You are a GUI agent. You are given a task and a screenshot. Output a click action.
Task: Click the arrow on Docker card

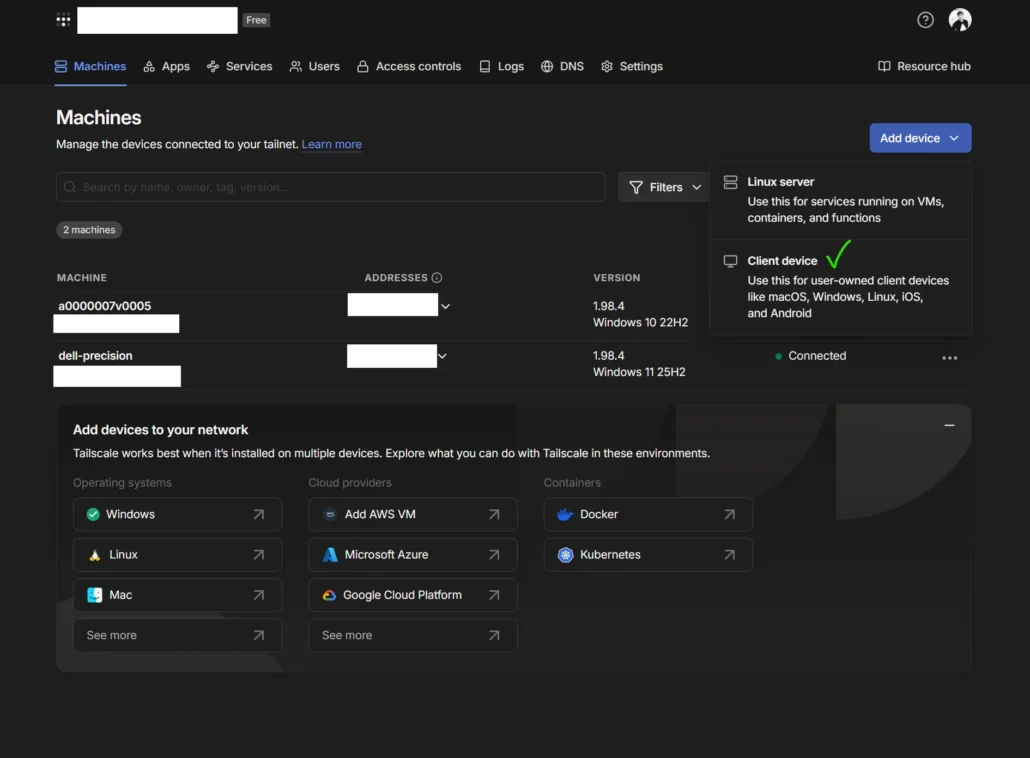729,514
